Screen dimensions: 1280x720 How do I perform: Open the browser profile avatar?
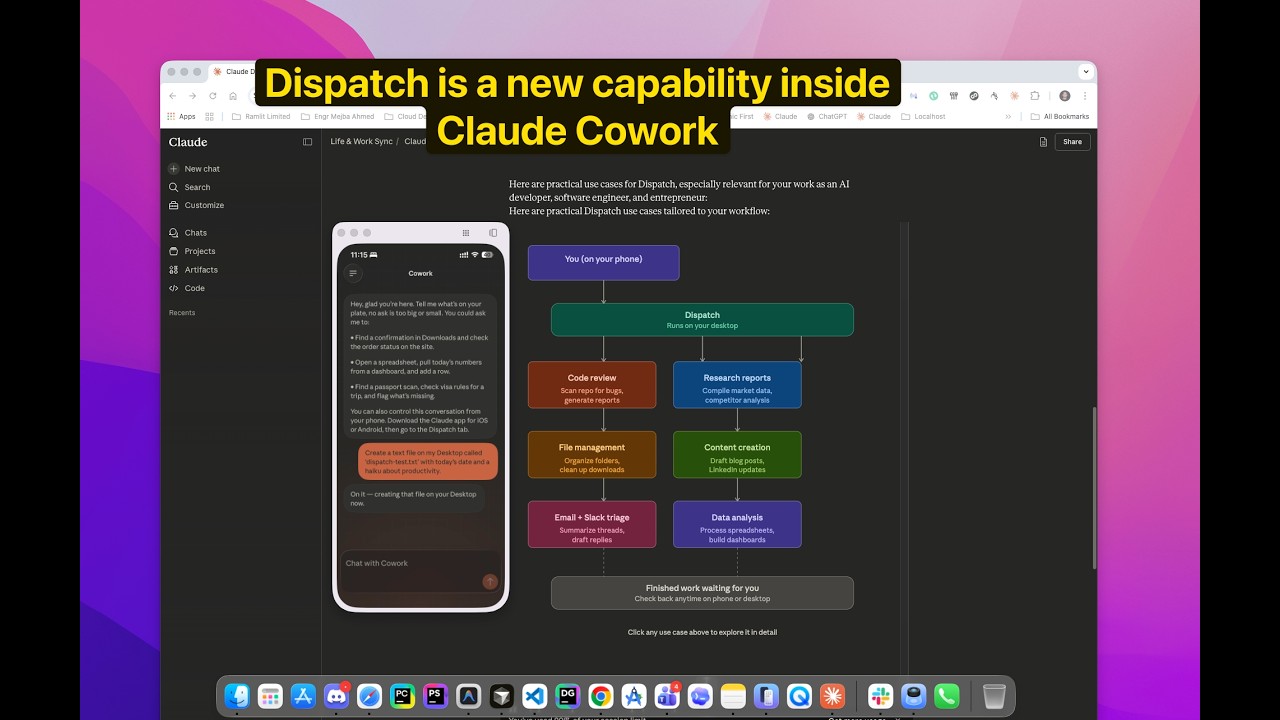[1064, 96]
